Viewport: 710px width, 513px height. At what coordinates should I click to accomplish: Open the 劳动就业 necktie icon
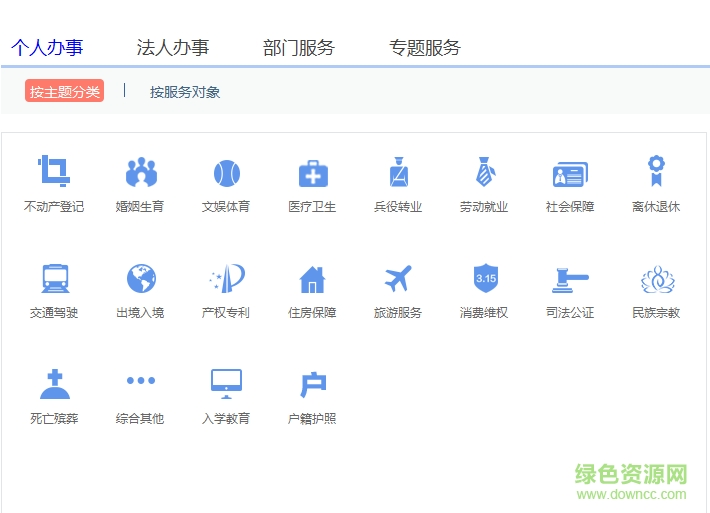coord(485,174)
